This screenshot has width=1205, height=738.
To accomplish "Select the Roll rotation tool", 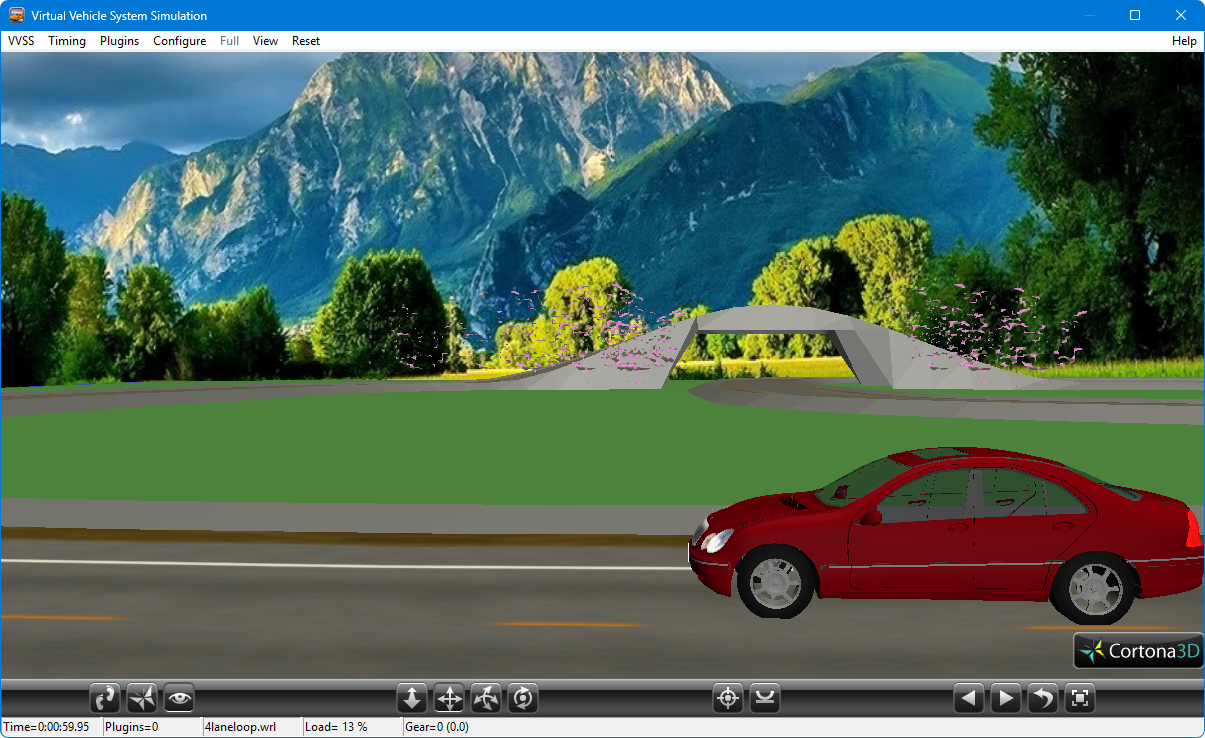I will tap(523, 698).
